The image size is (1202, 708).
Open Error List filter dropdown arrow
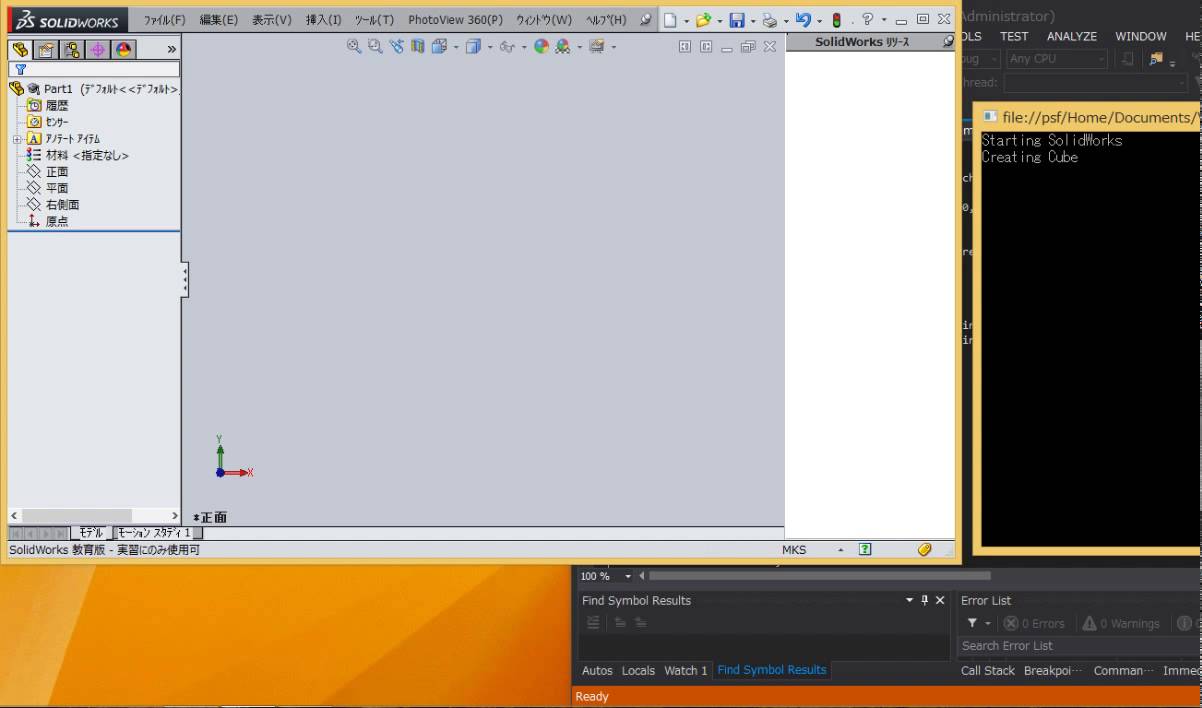(x=987, y=623)
